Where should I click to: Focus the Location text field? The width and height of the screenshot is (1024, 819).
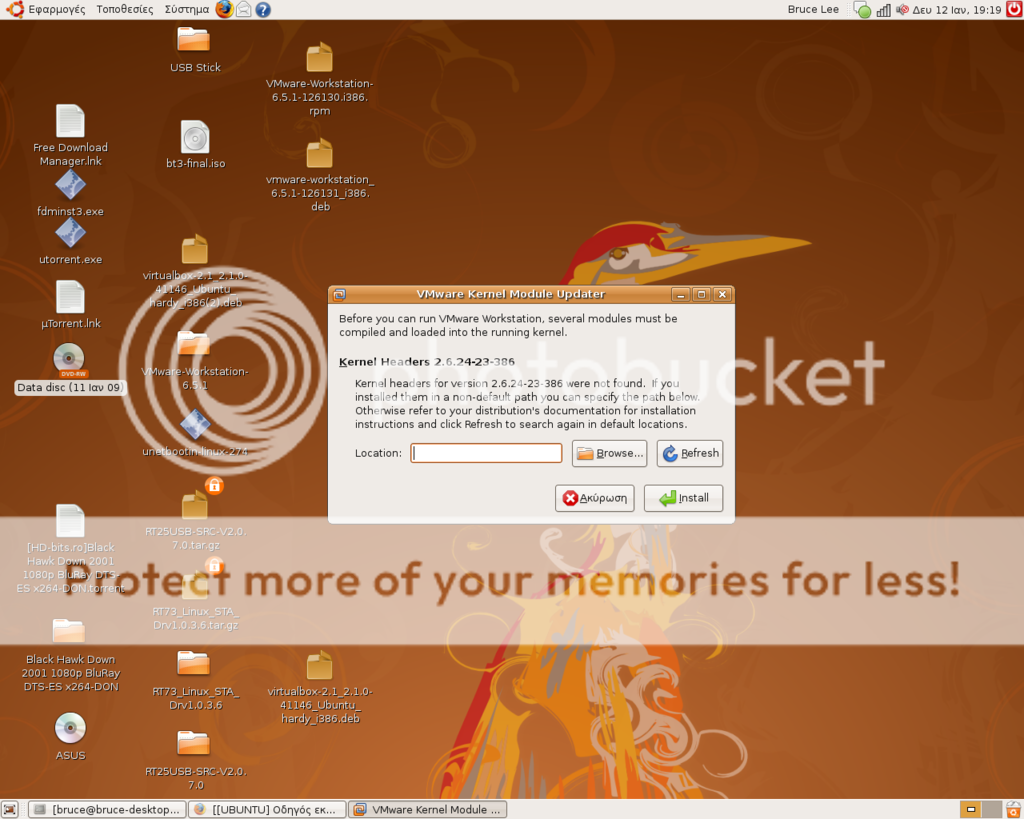click(x=486, y=453)
